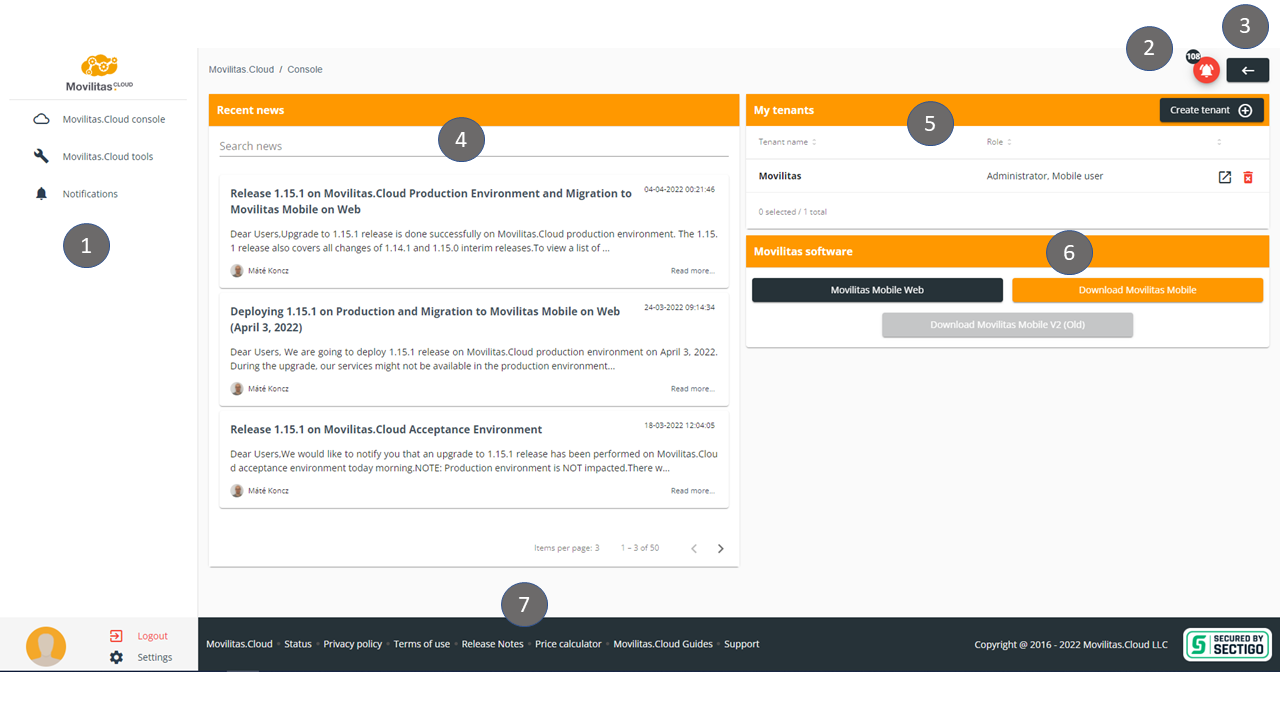1280x720 pixels.
Task: Click the bell icon beside Notifications
Action: [x=41, y=194]
